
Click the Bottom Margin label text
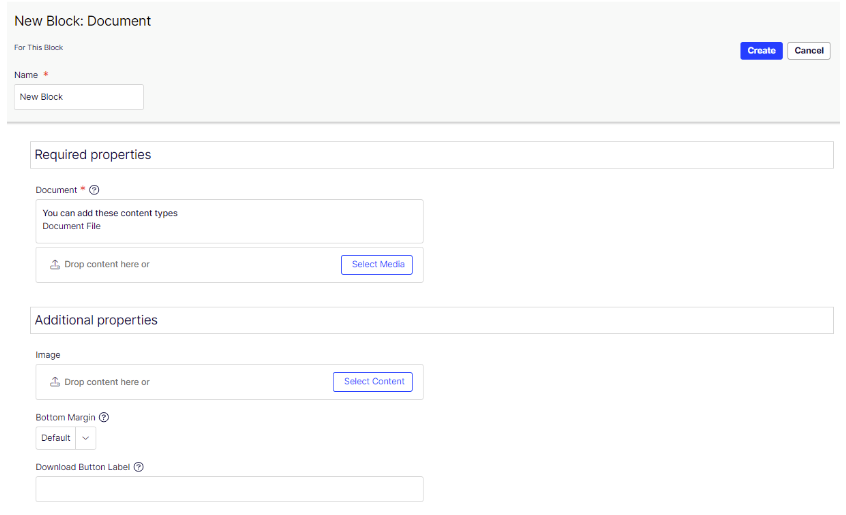click(x=65, y=417)
